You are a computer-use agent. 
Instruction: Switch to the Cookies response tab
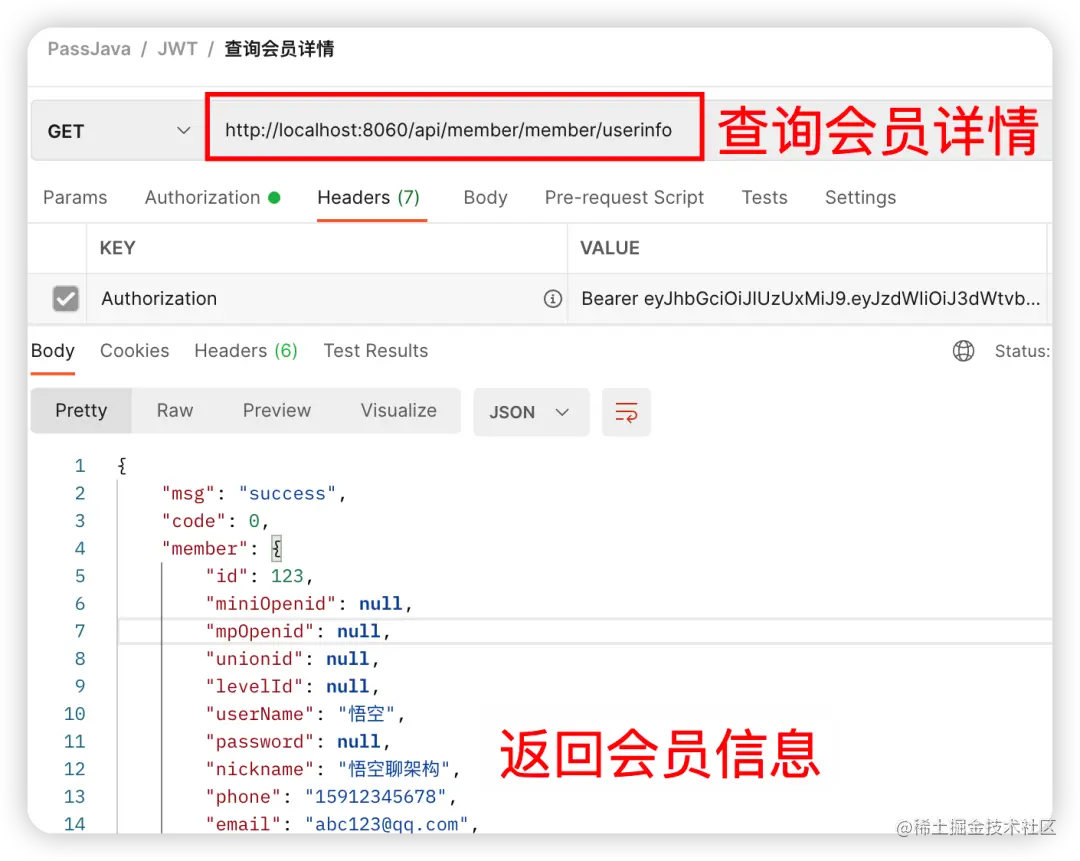134,350
